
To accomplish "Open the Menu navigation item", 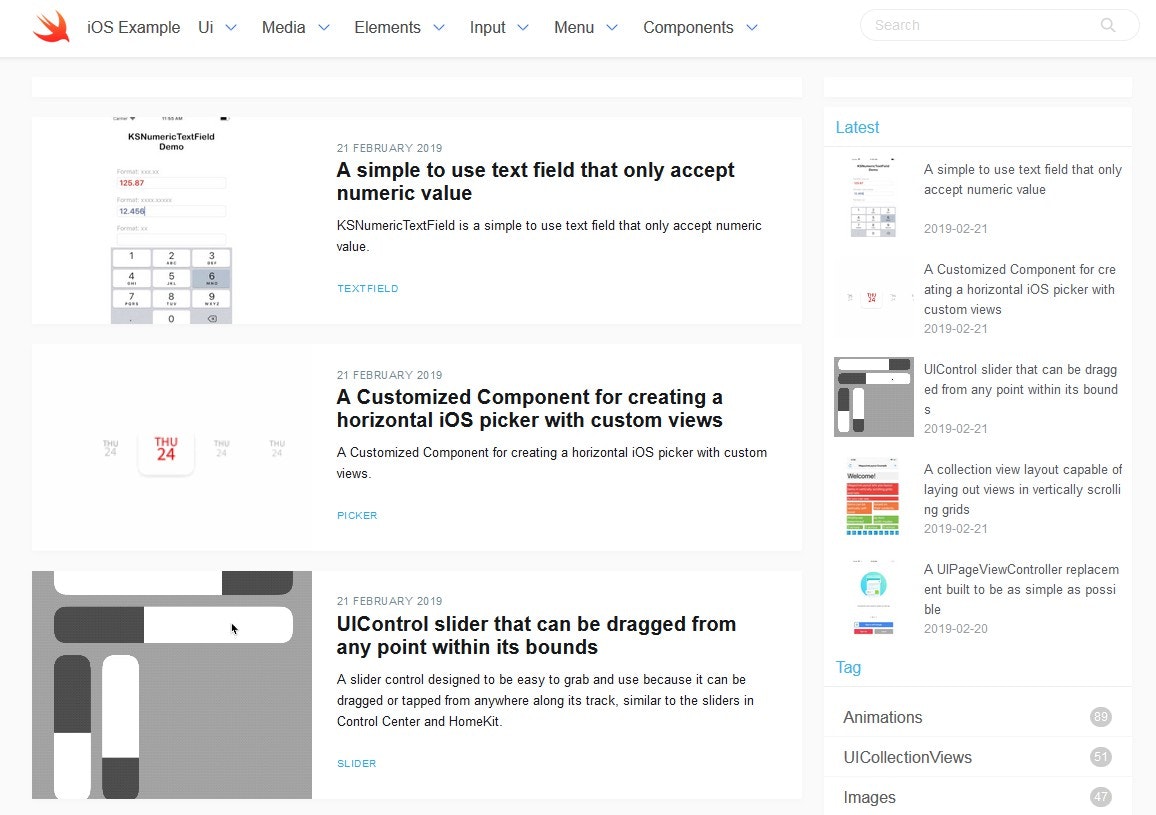I will (574, 27).
